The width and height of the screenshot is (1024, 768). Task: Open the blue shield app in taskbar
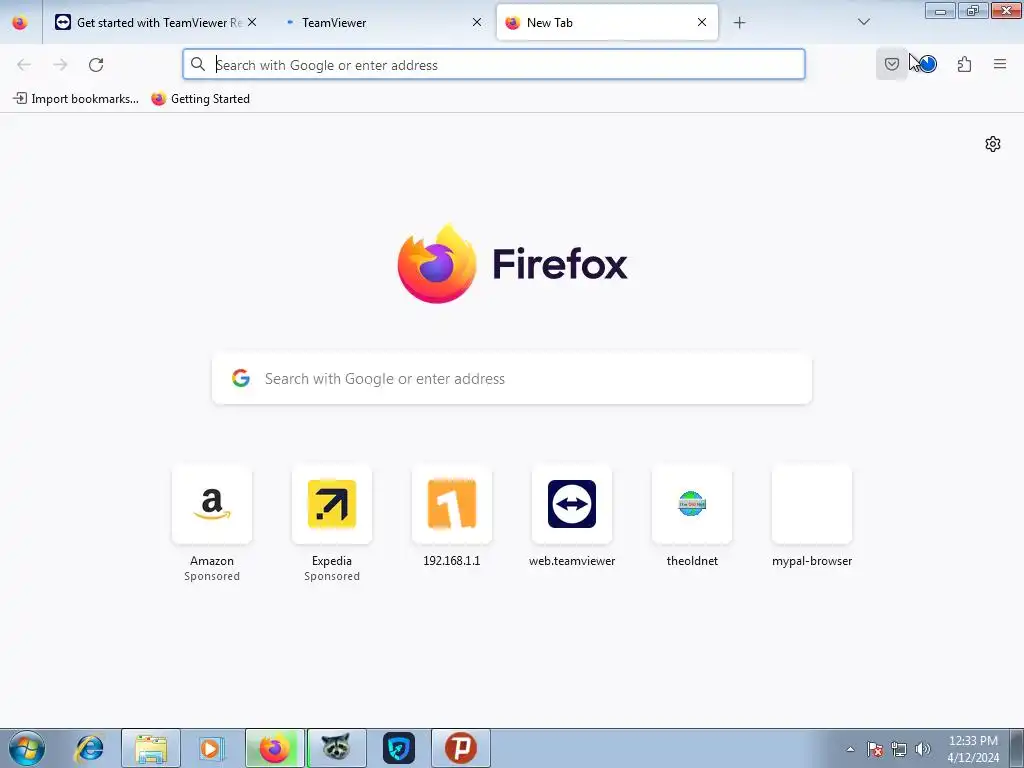(x=398, y=748)
